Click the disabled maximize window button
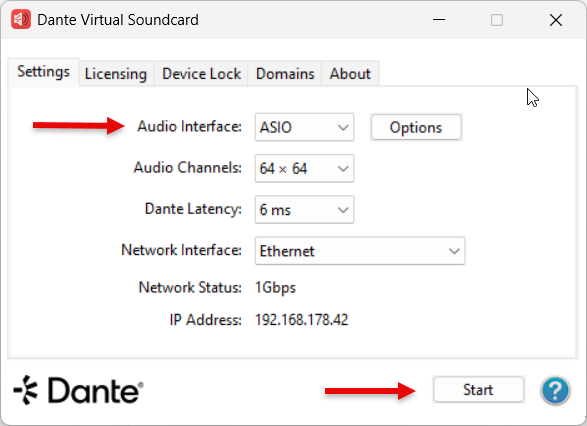 coord(497,19)
